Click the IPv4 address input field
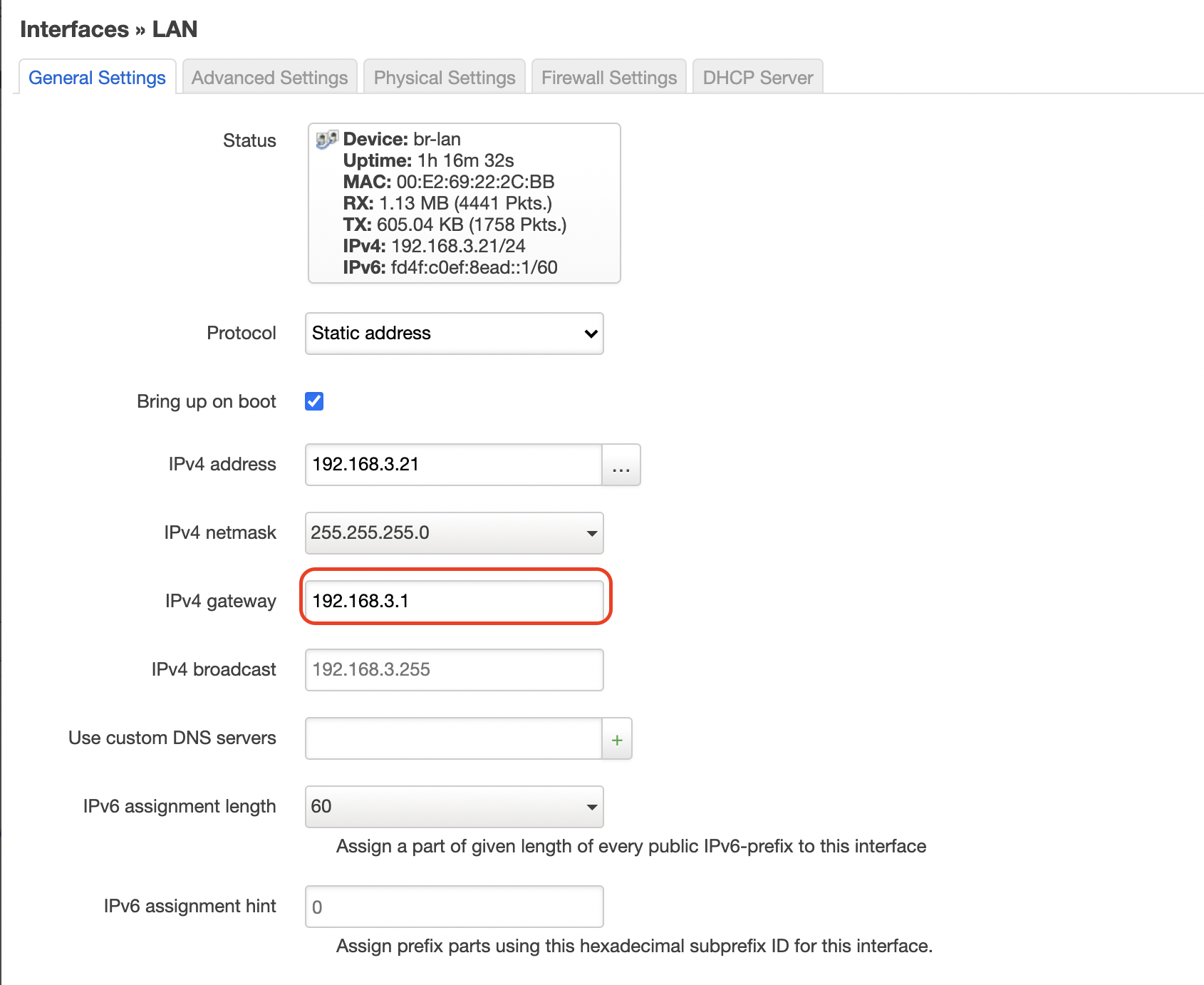Viewport: 1204px width, 985px height. tap(454, 465)
